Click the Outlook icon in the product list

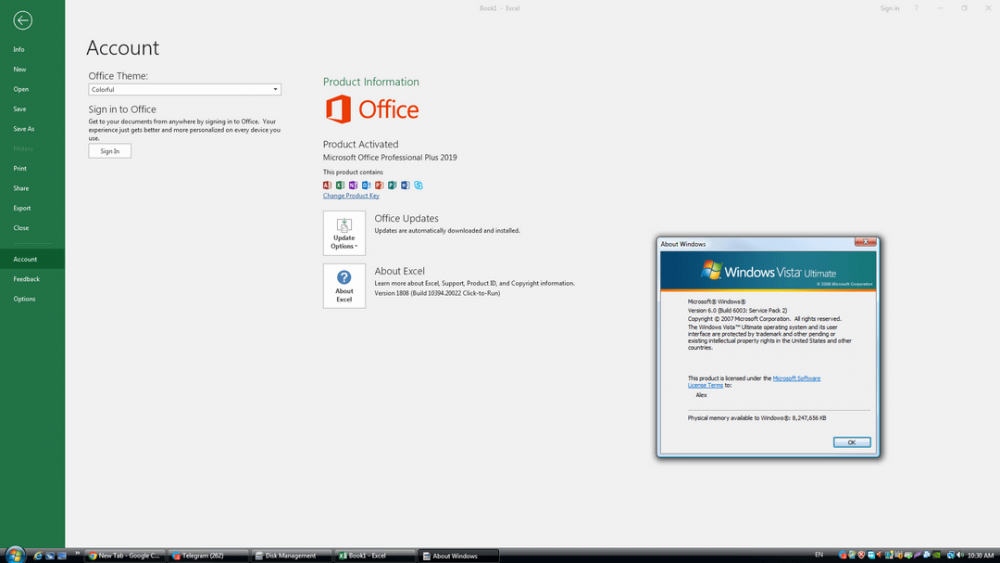coord(366,185)
